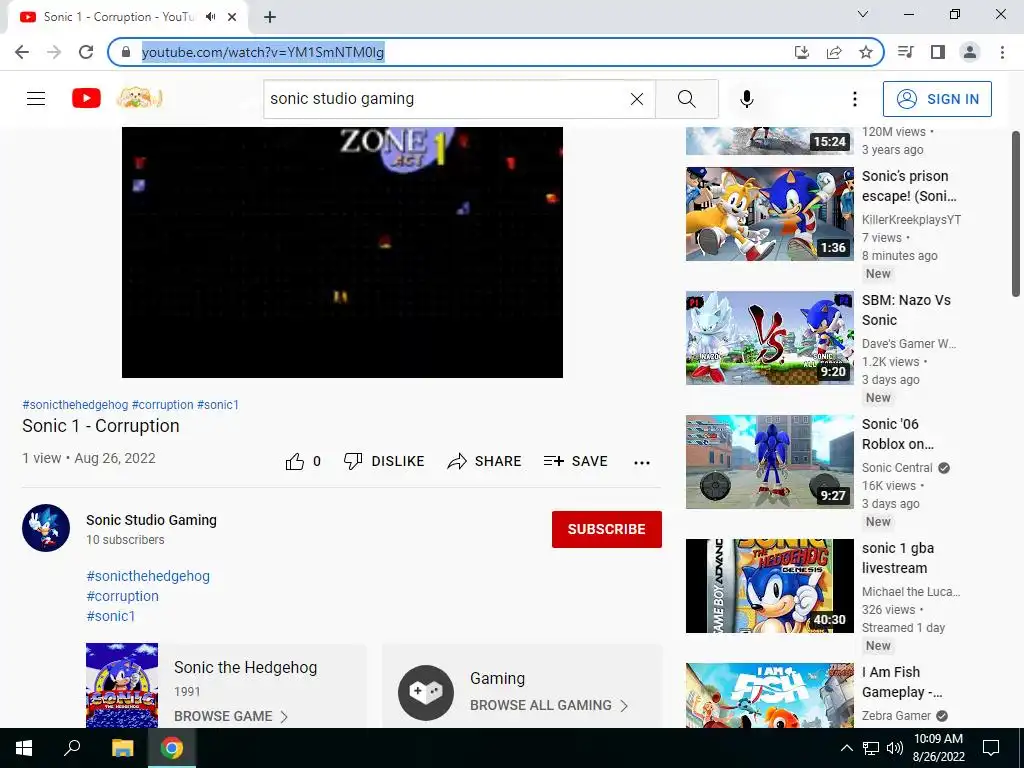This screenshot has width=1024, height=768.
Task: Share this page from the address bar
Action: (x=834, y=52)
